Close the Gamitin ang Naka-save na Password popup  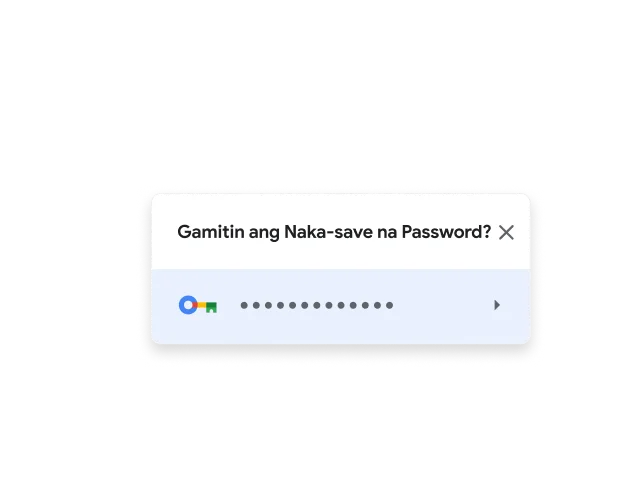point(506,232)
